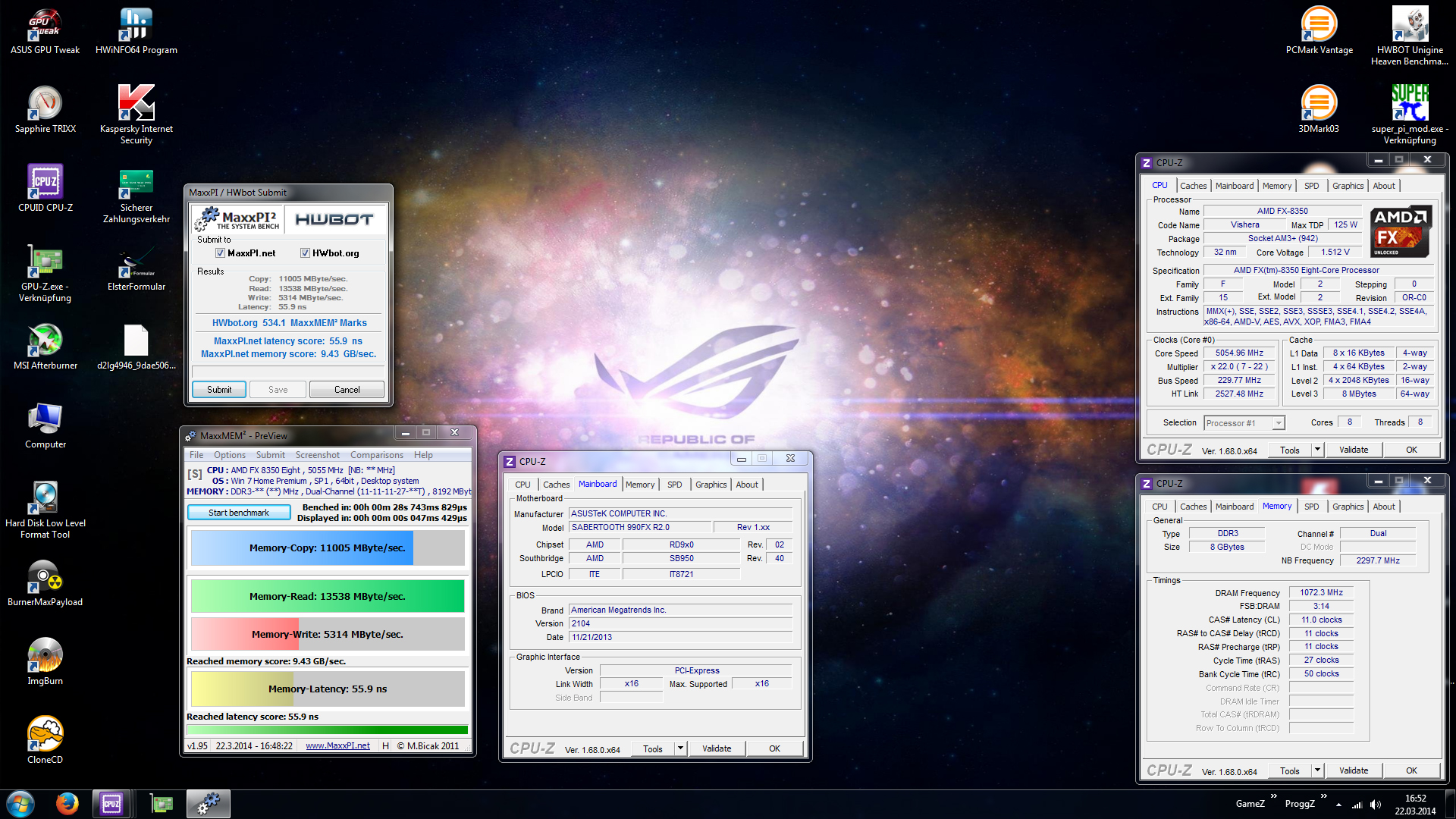Click the AMD FX logo in CPU-Z
This screenshot has height=819, width=1456.
(1401, 231)
